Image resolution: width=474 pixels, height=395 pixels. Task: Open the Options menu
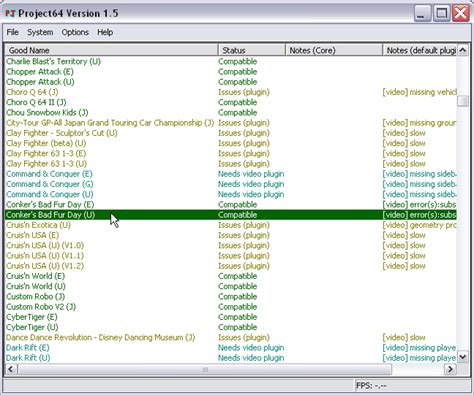coord(75,32)
